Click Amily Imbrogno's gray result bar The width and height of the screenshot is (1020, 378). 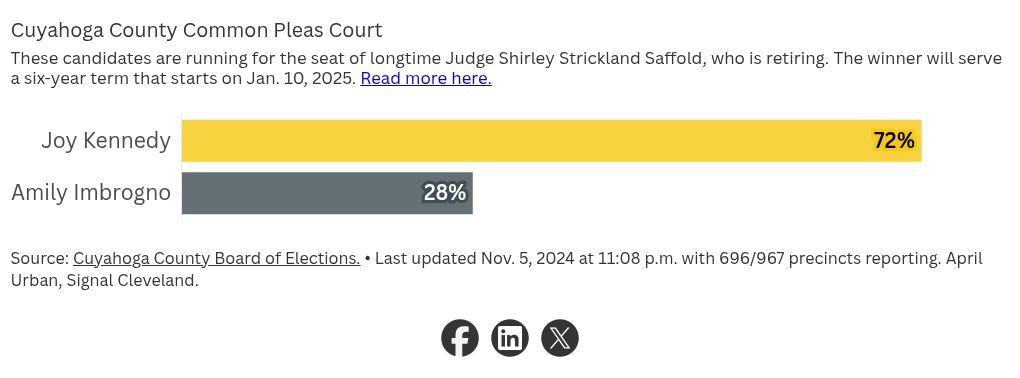pyautogui.click(x=327, y=193)
